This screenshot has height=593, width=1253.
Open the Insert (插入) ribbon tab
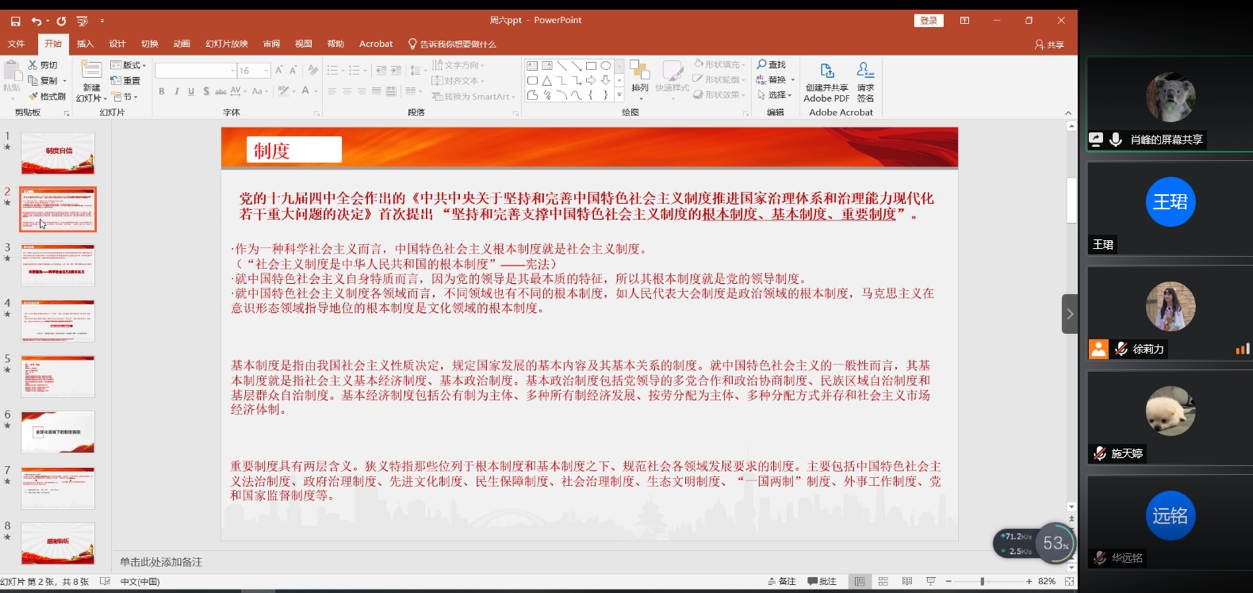point(85,44)
